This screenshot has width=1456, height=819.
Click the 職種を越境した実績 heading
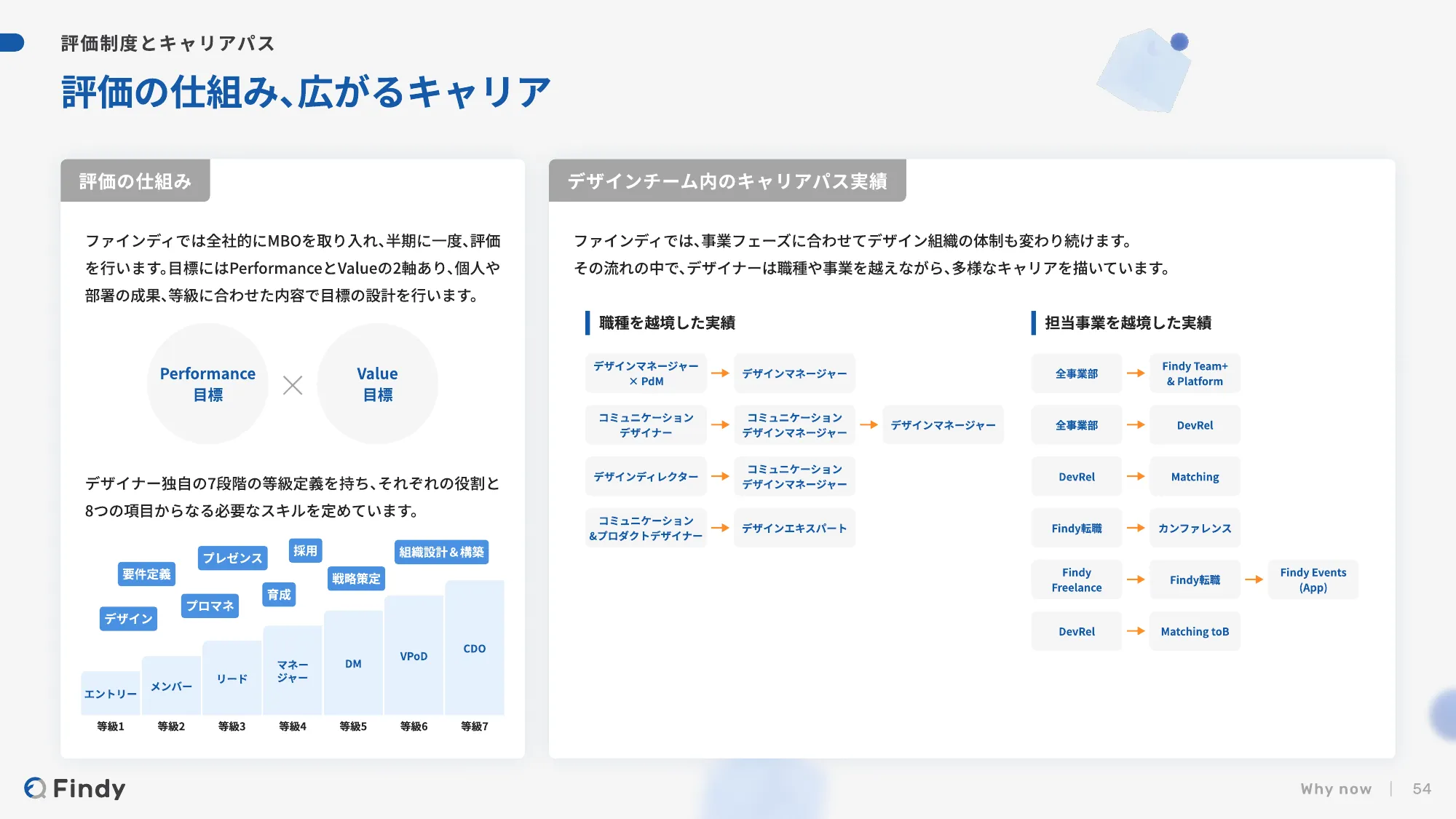click(x=667, y=323)
